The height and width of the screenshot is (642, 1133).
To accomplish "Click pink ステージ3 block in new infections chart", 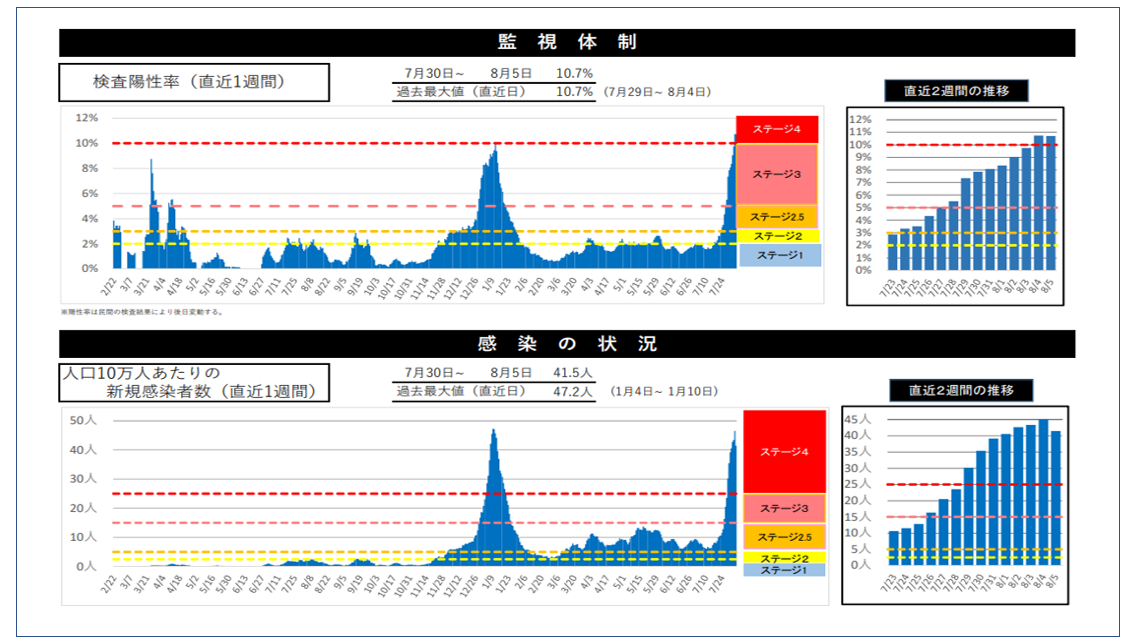I will tap(784, 509).
